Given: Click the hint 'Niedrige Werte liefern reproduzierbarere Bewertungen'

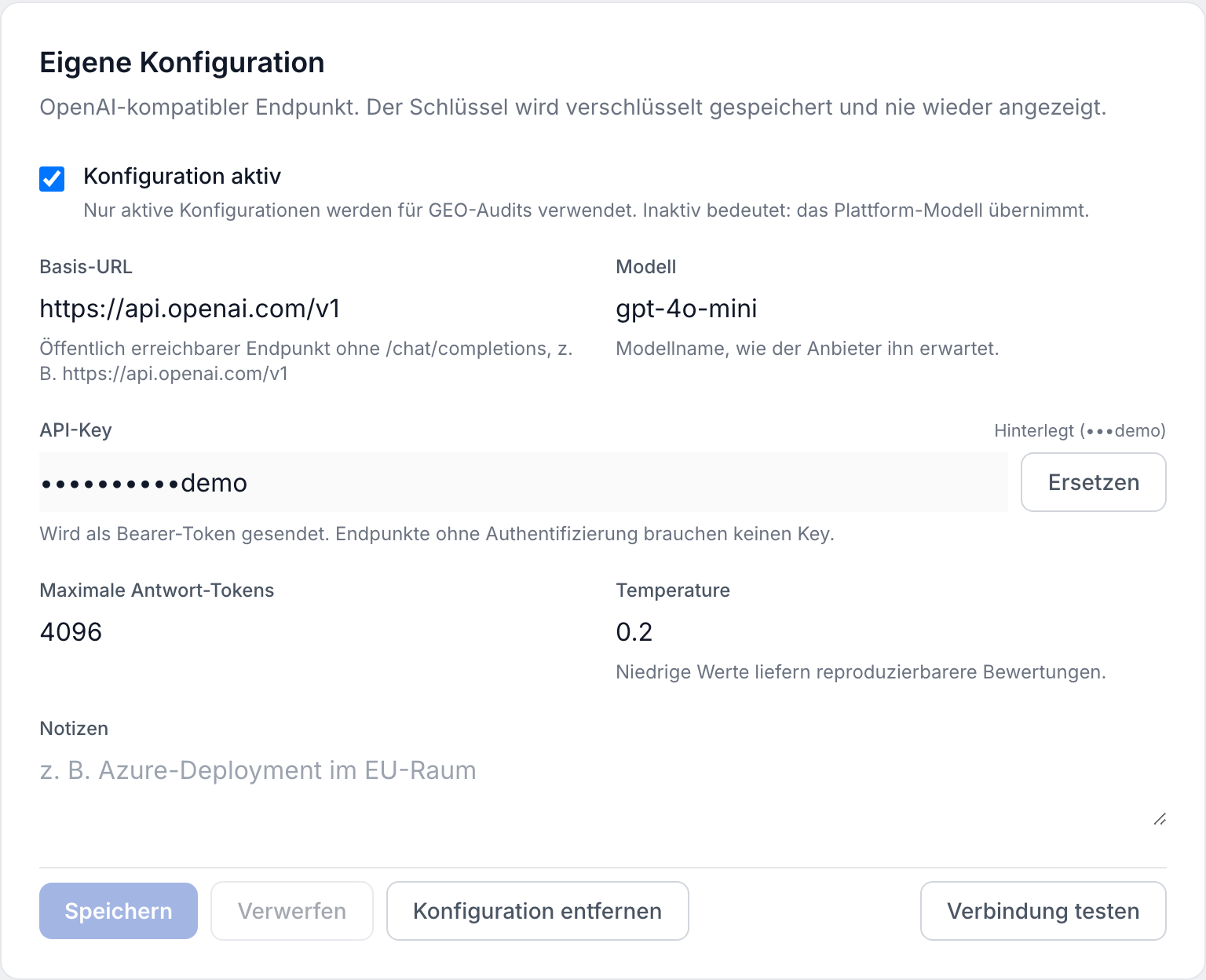Looking at the screenshot, I should pos(861,672).
